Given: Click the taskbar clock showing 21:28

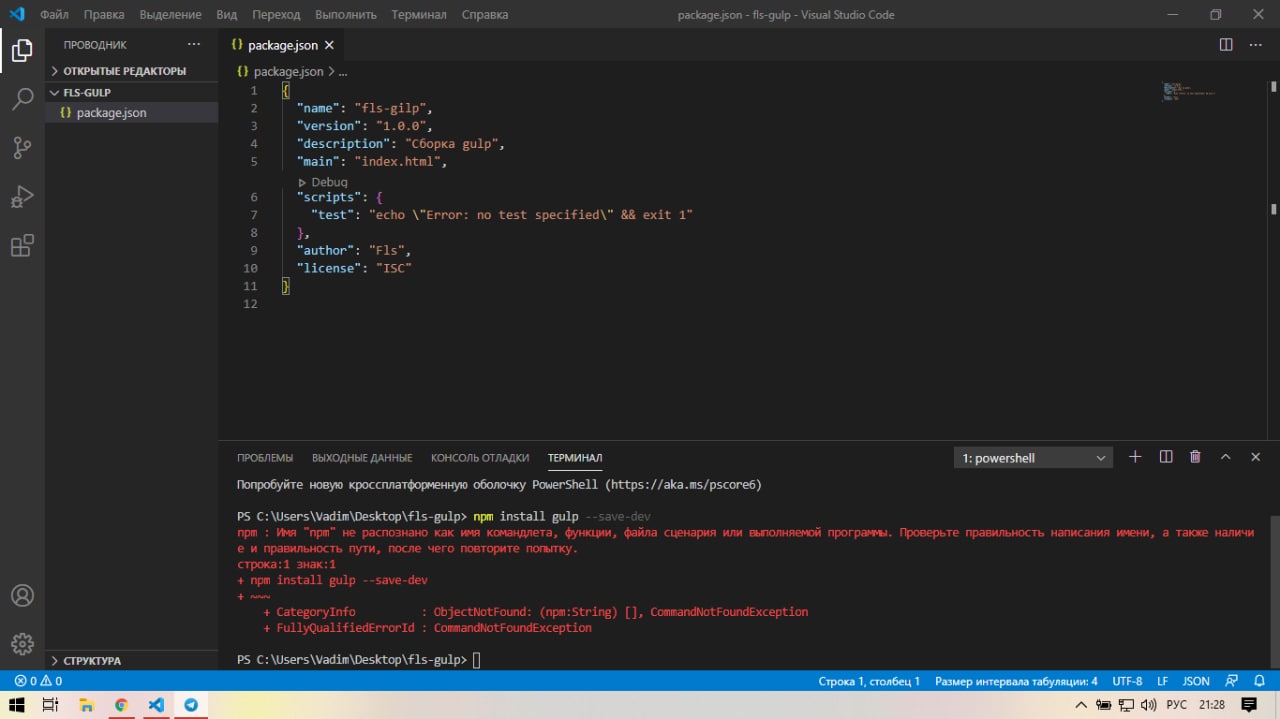Looking at the screenshot, I should click(1211, 705).
